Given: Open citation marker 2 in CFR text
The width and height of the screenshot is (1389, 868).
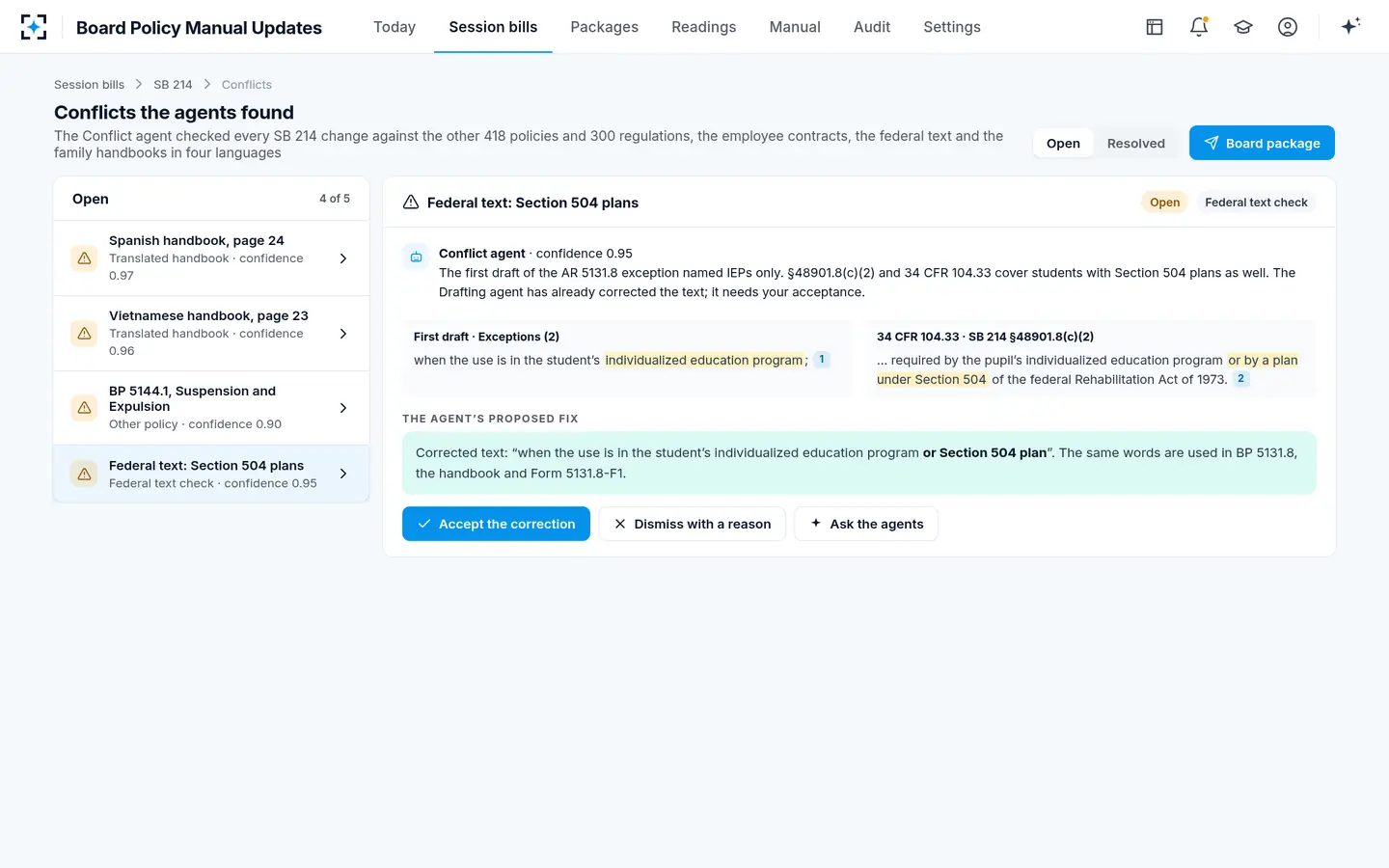Looking at the screenshot, I should point(1240,379).
